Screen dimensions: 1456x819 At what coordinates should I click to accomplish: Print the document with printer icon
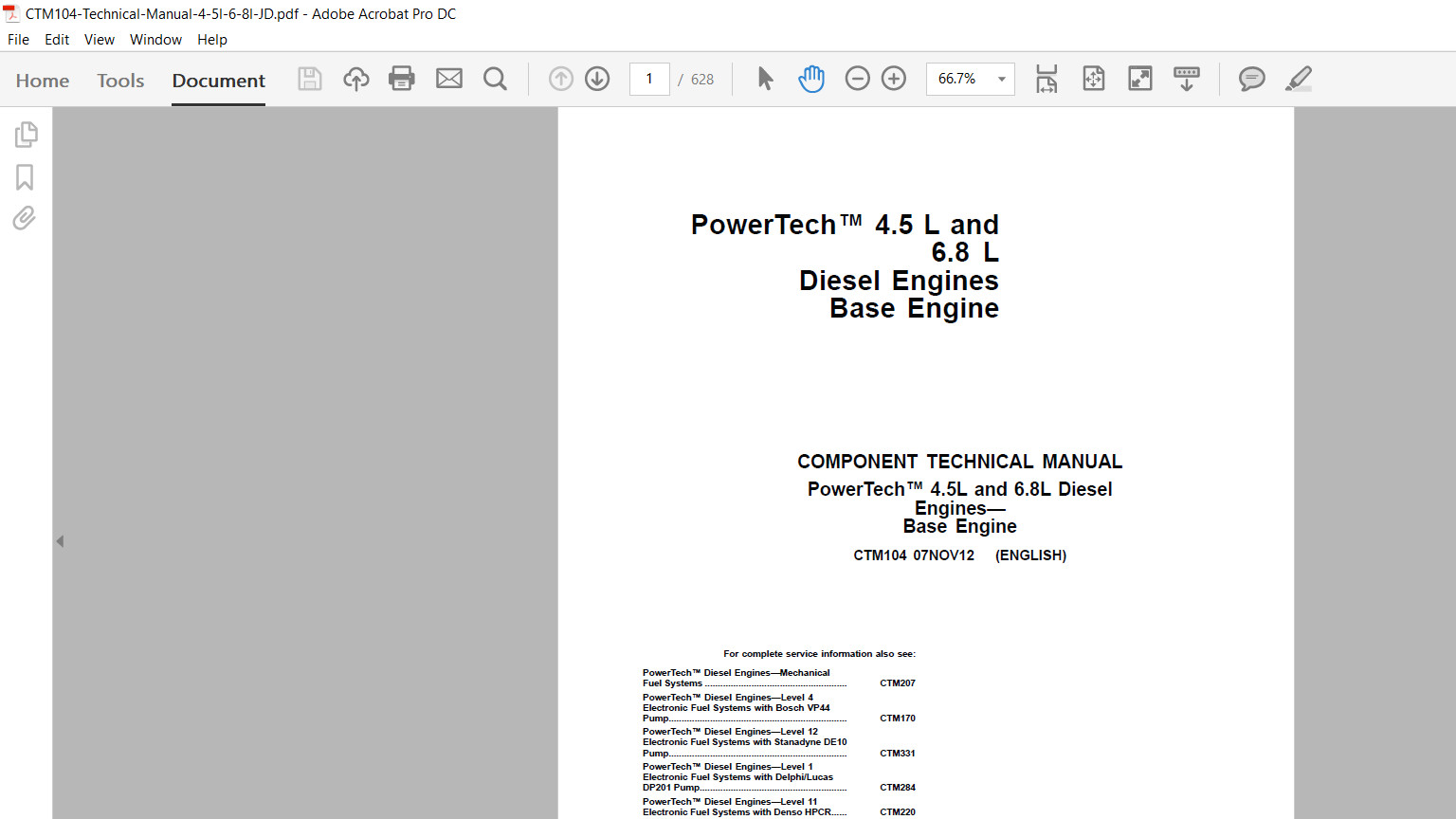(402, 79)
